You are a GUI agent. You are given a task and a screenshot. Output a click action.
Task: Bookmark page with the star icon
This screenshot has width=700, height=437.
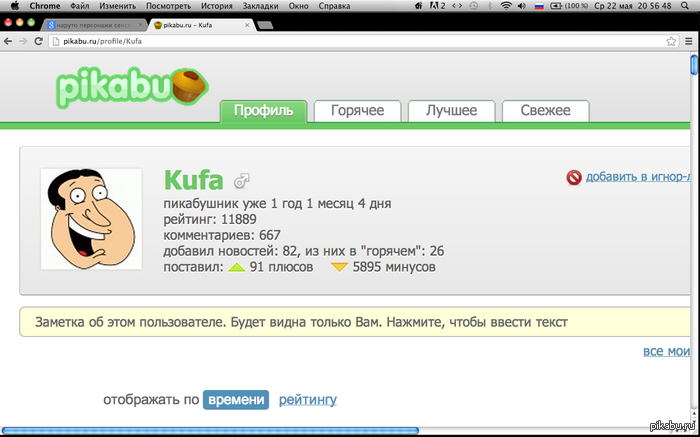coord(672,41)
